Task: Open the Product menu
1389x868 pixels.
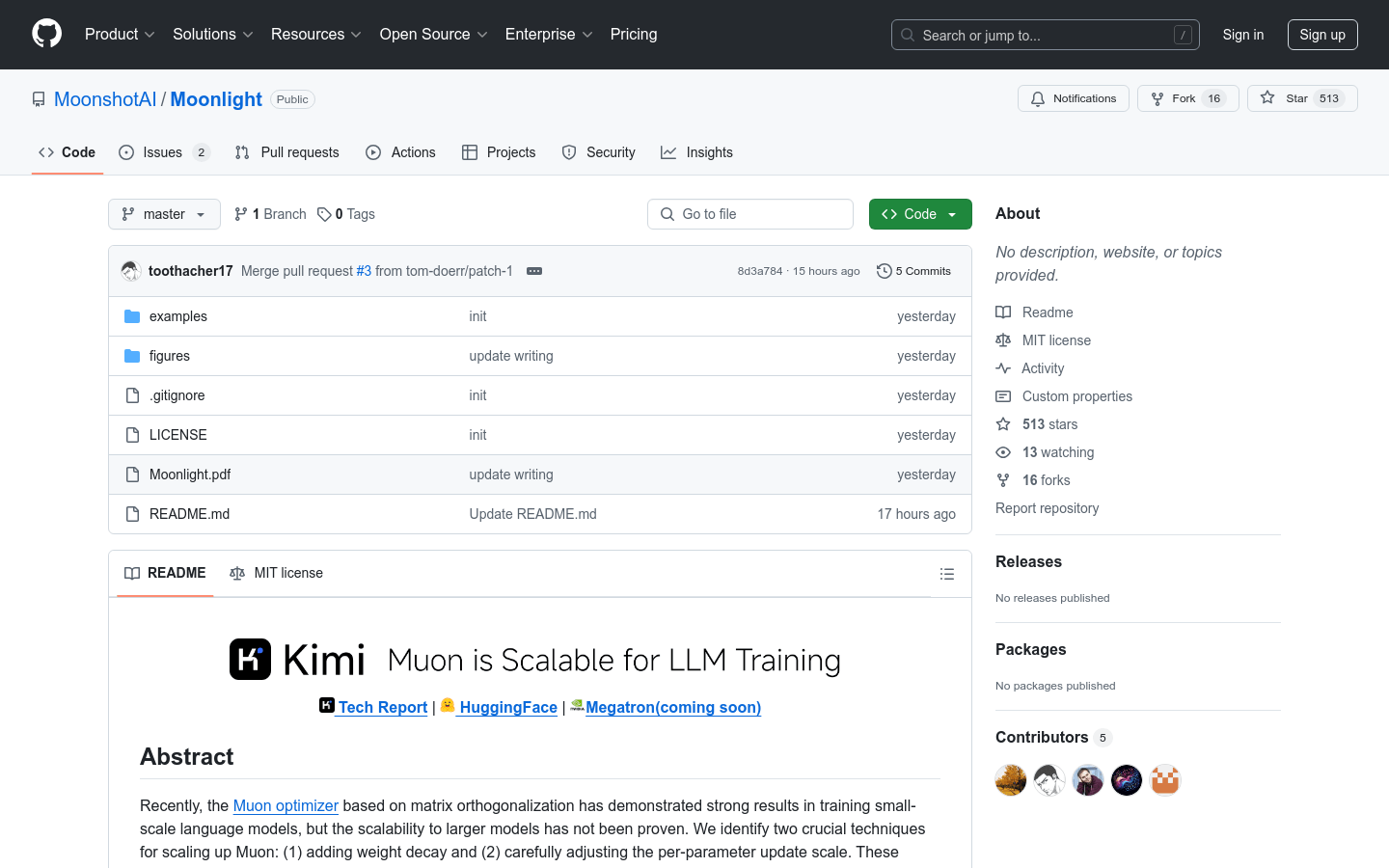Action: (120, 35)
